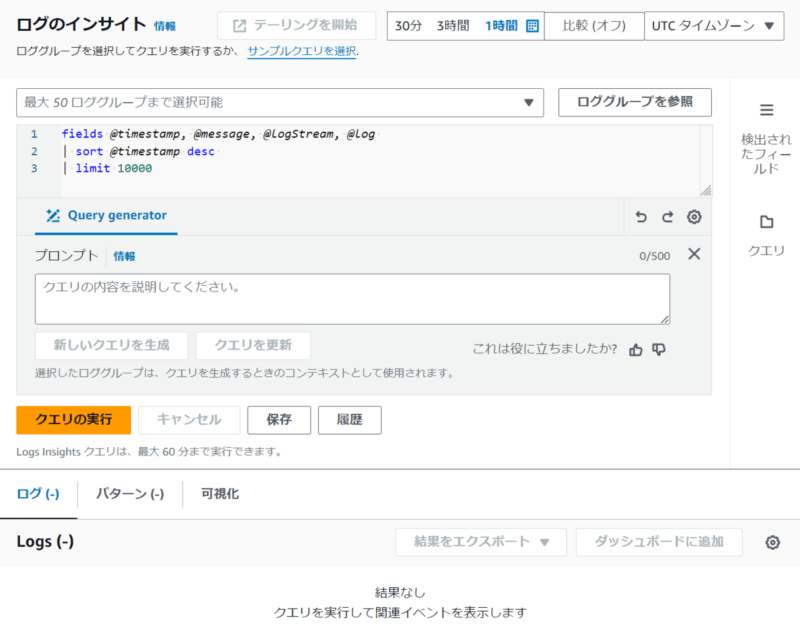Click the redo query edit arrow
The image size is (800, 641).
coord(666,217)
